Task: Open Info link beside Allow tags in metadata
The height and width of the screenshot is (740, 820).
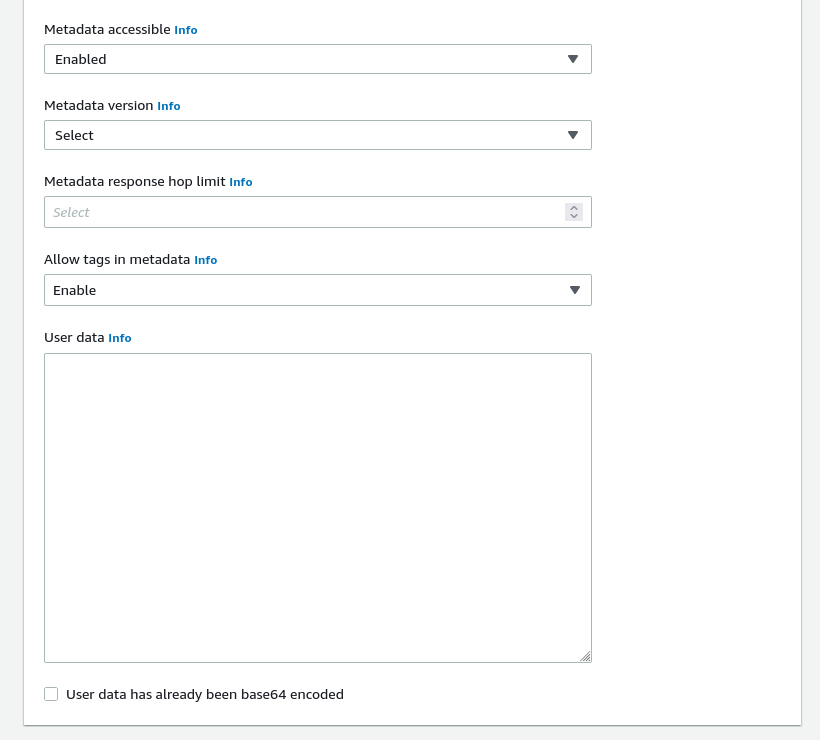Action: click(x=206, y=260)
